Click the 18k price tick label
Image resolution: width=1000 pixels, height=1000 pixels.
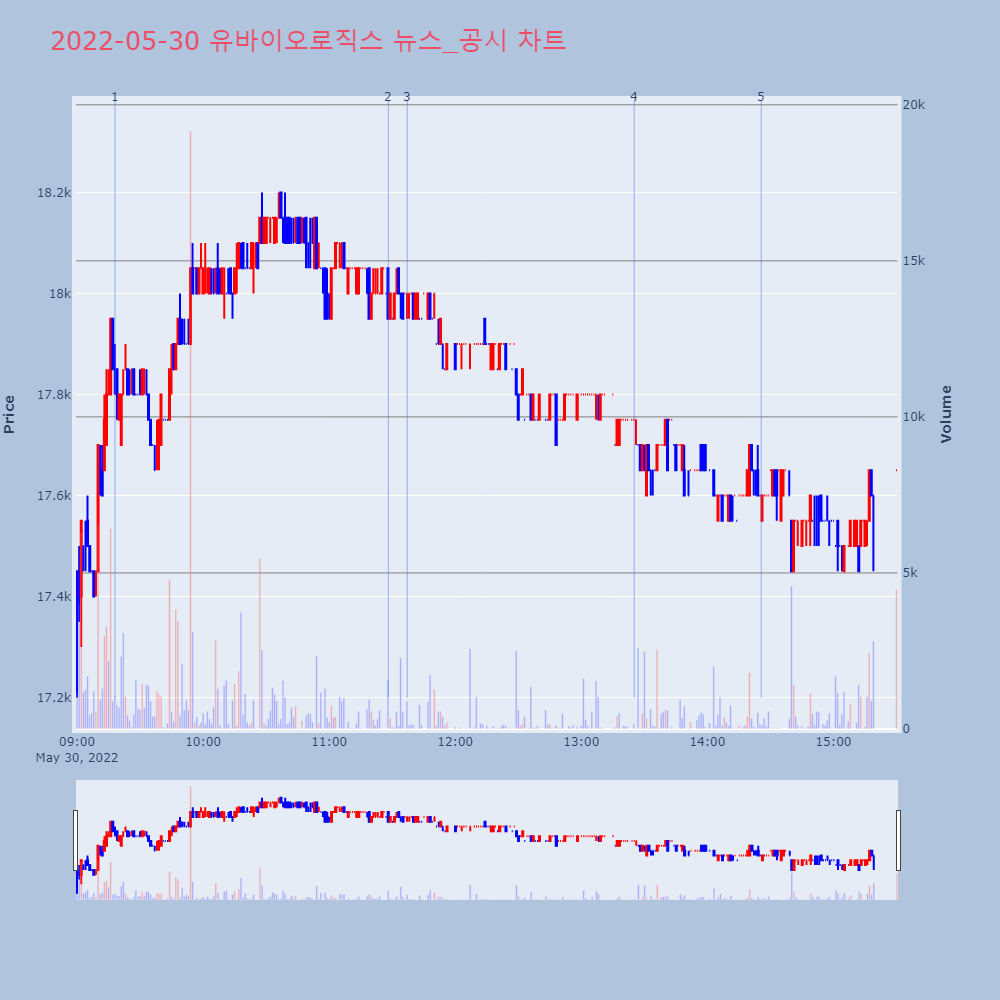(60, 293)
